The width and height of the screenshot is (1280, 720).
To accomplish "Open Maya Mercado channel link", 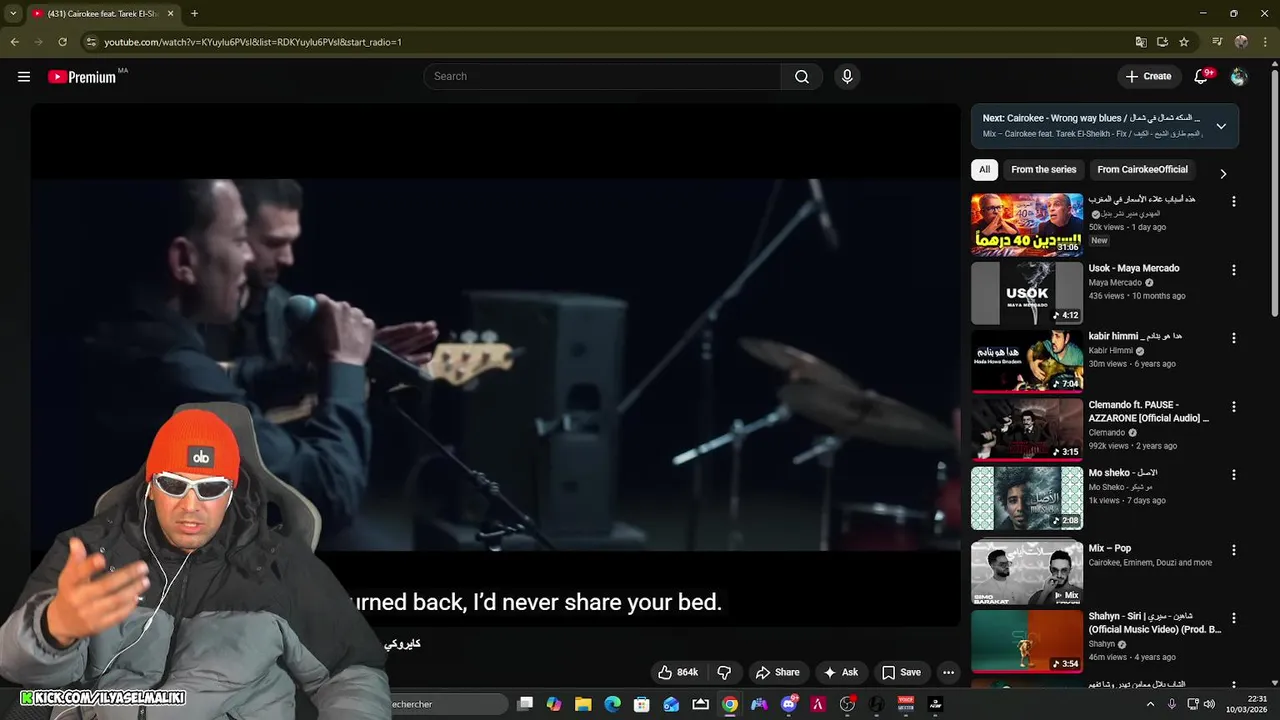I will 1115,283.
